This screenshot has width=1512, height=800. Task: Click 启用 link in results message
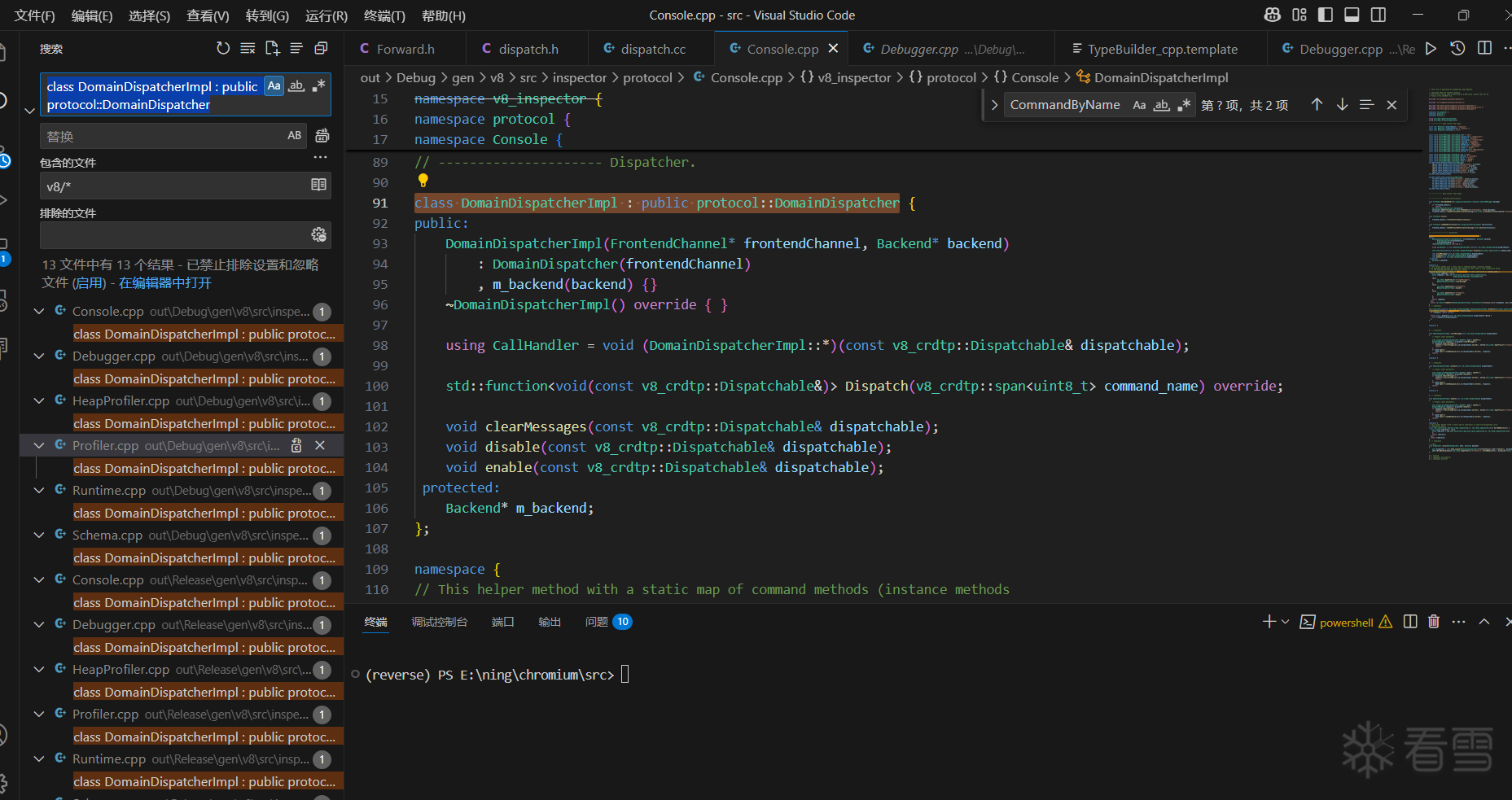click(89, 282)
